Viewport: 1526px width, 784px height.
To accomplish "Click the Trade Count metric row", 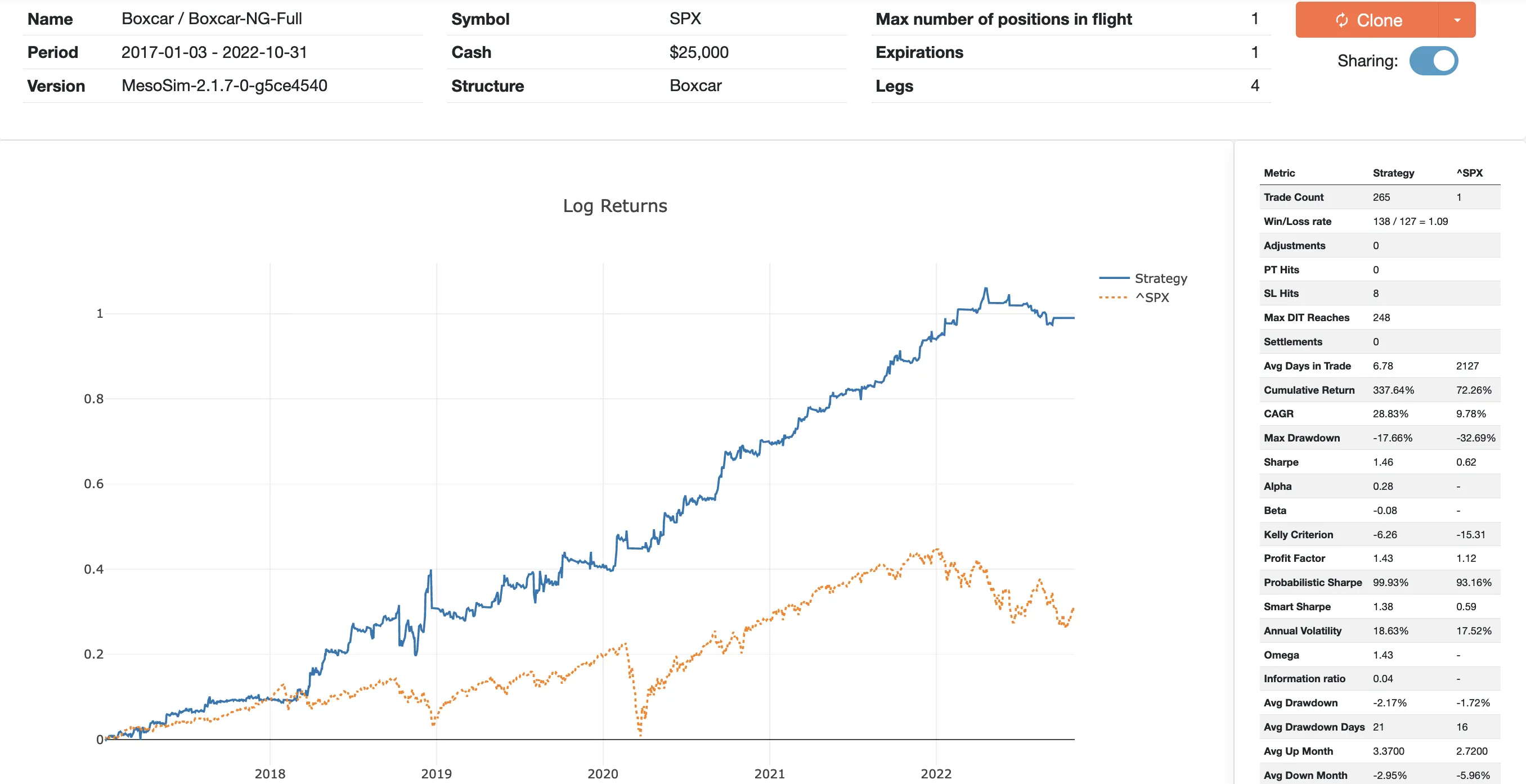I will (1293, 197).
